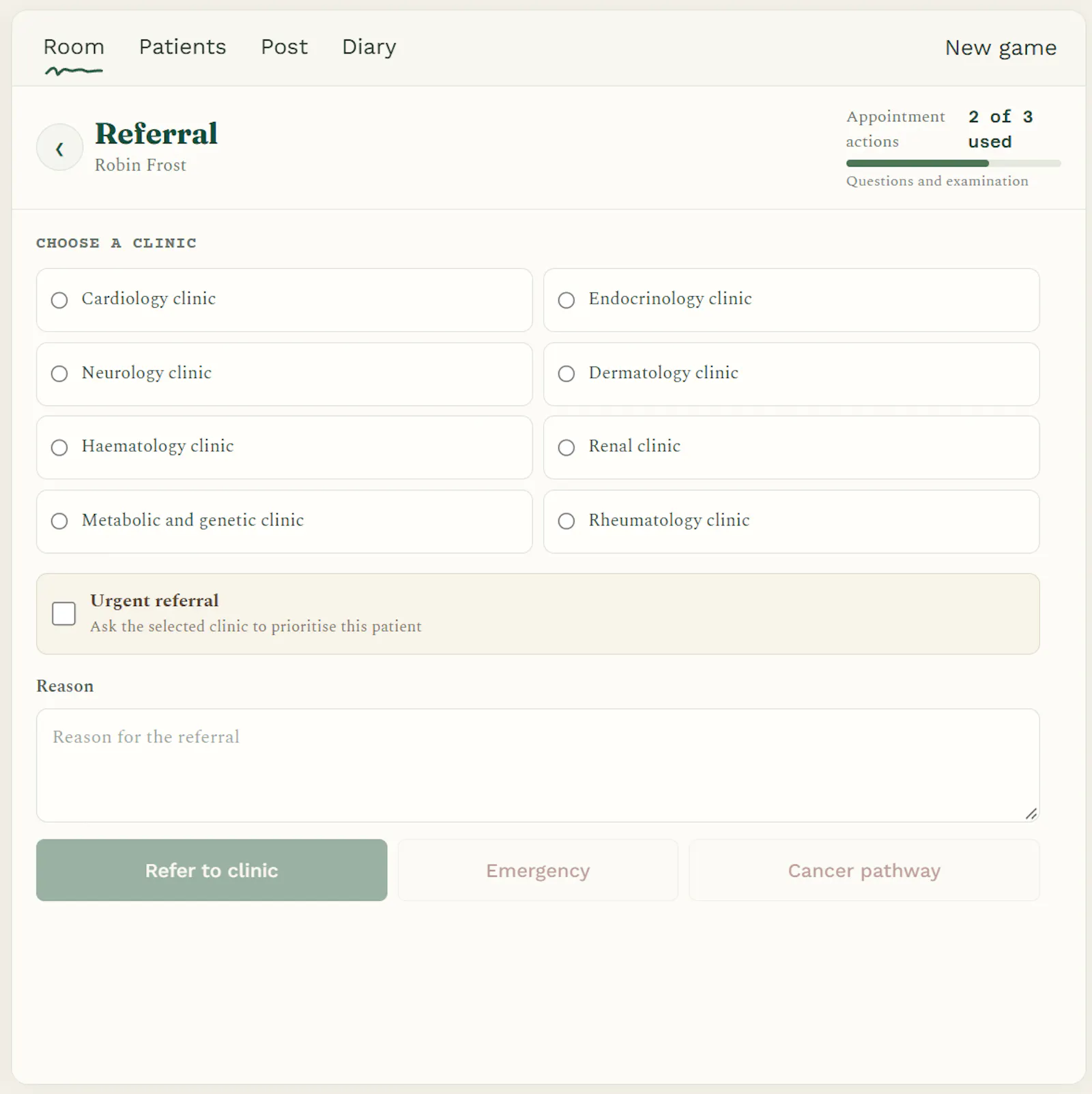The image size is (1092, 1094).
Task: Click into the Reason text field
Action: click(x=538, y=765)
